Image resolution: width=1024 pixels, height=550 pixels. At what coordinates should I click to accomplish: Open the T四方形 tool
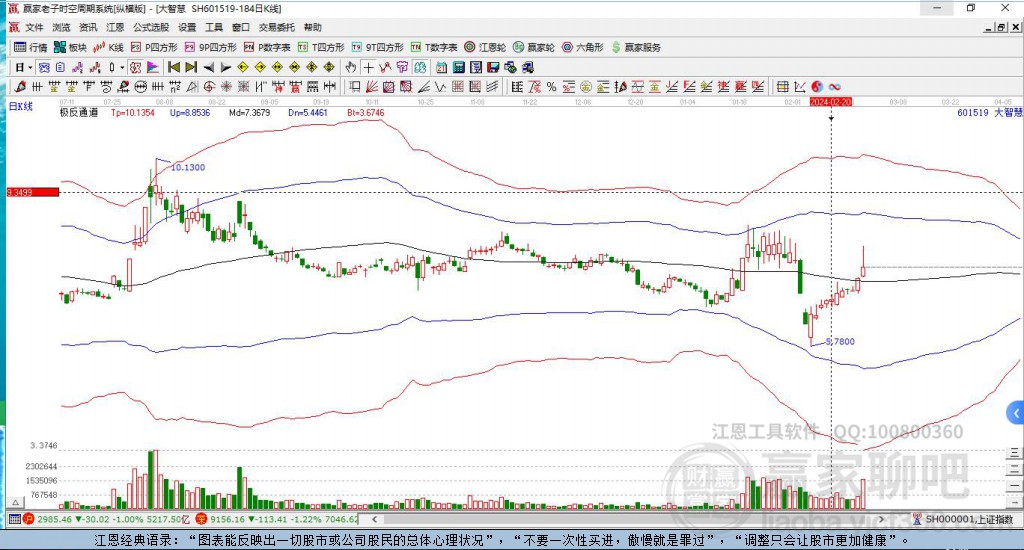point(321,48)
